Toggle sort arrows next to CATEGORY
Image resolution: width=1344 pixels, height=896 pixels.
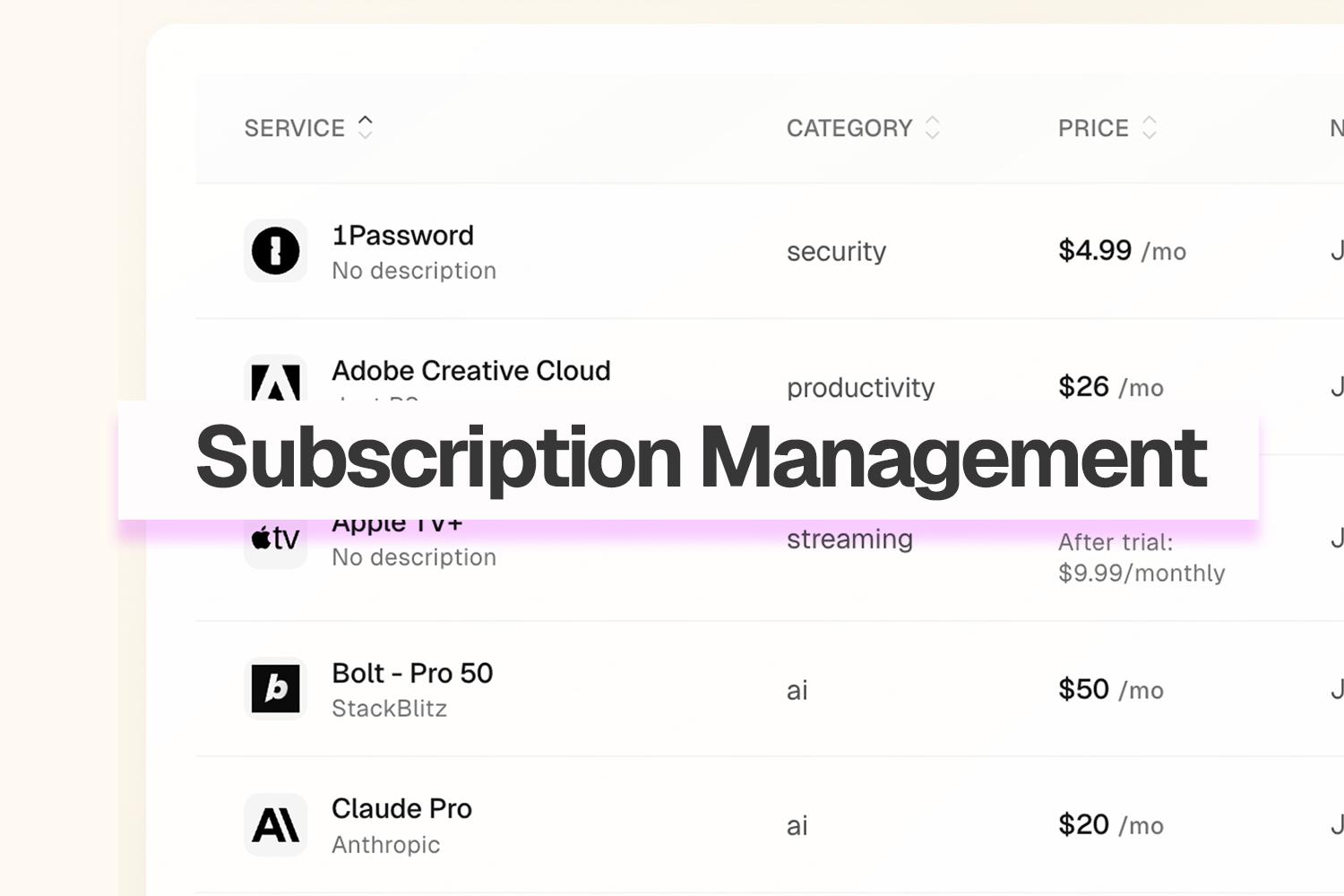[x=933, y=127]
